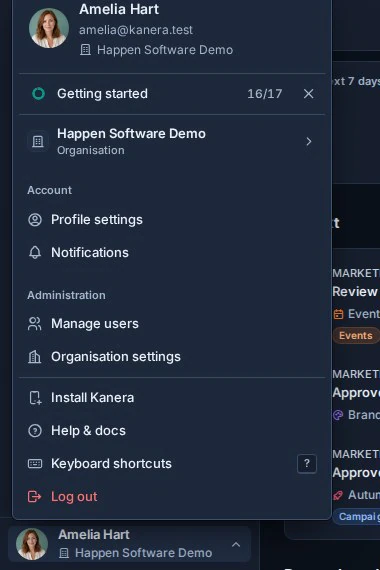The image size is (380, 570).
Task: Click the Install Kanera device icon
Action: tap(35, 398)
